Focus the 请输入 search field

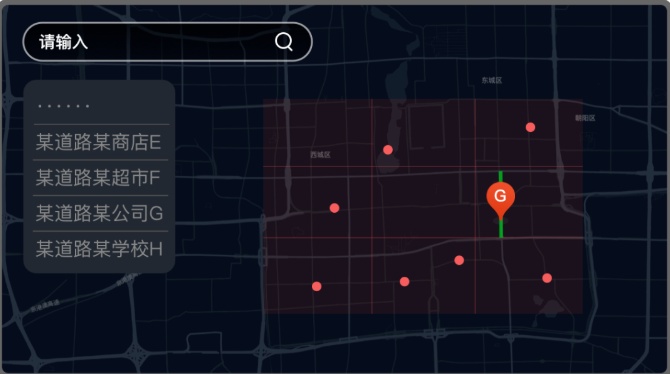[x=168, y=42]
